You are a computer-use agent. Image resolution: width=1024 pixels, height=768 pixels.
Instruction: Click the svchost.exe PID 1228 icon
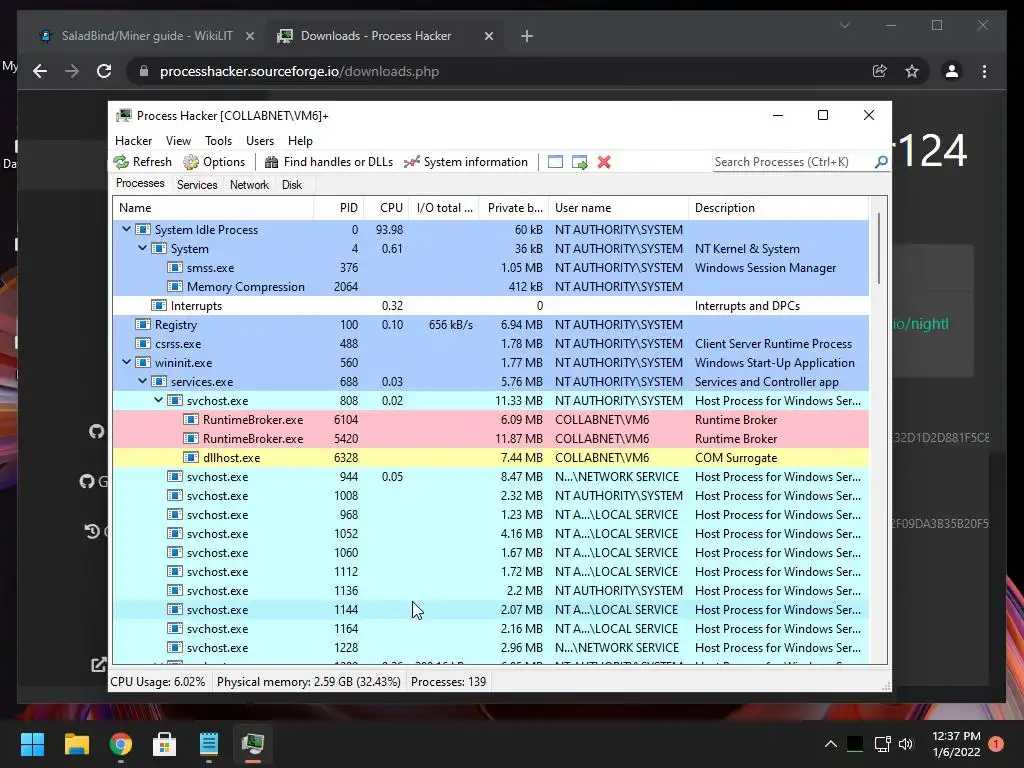(x=174, y=647)
